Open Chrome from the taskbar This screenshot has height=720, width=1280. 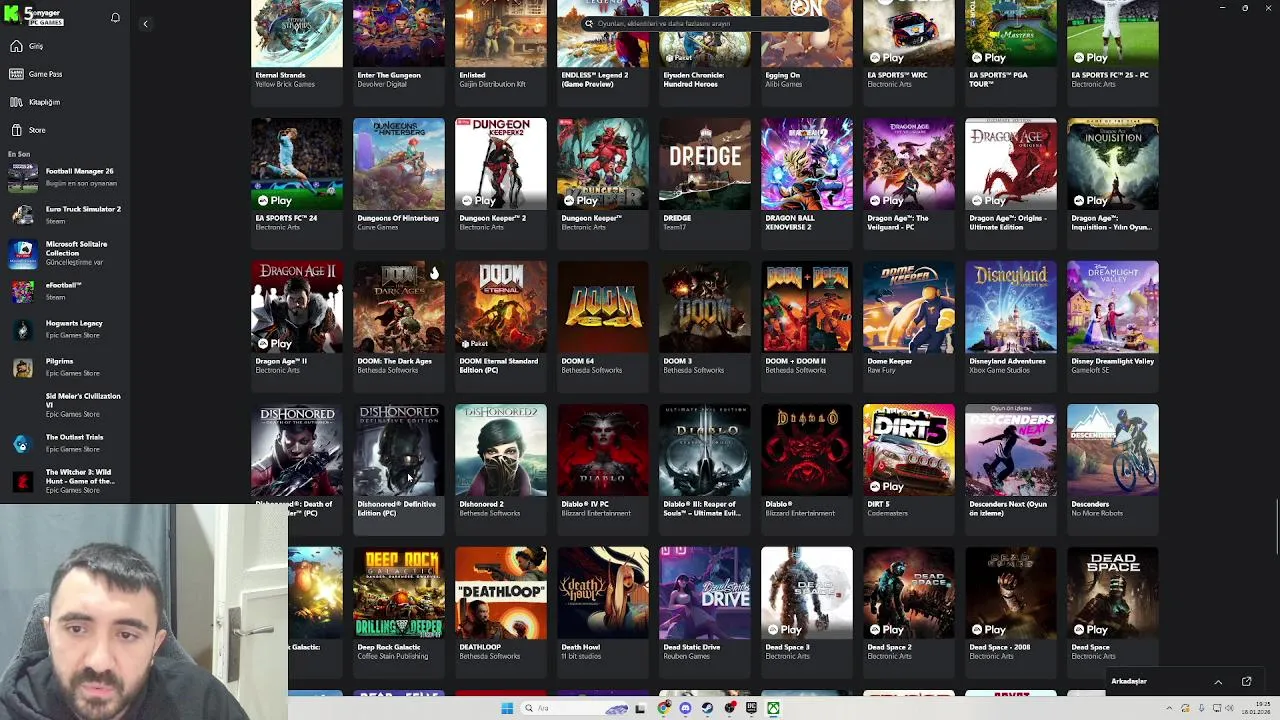click(664, 708)
